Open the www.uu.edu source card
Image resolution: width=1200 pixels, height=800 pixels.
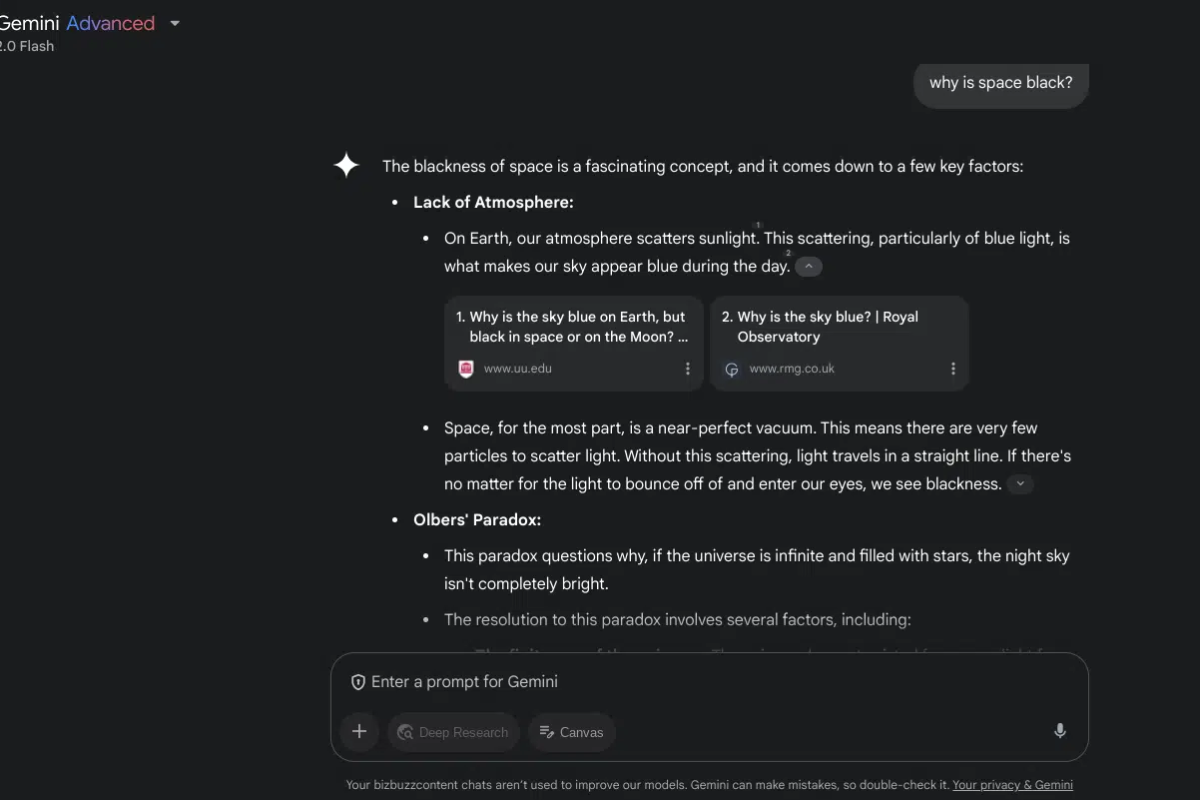tap(575, 342)
